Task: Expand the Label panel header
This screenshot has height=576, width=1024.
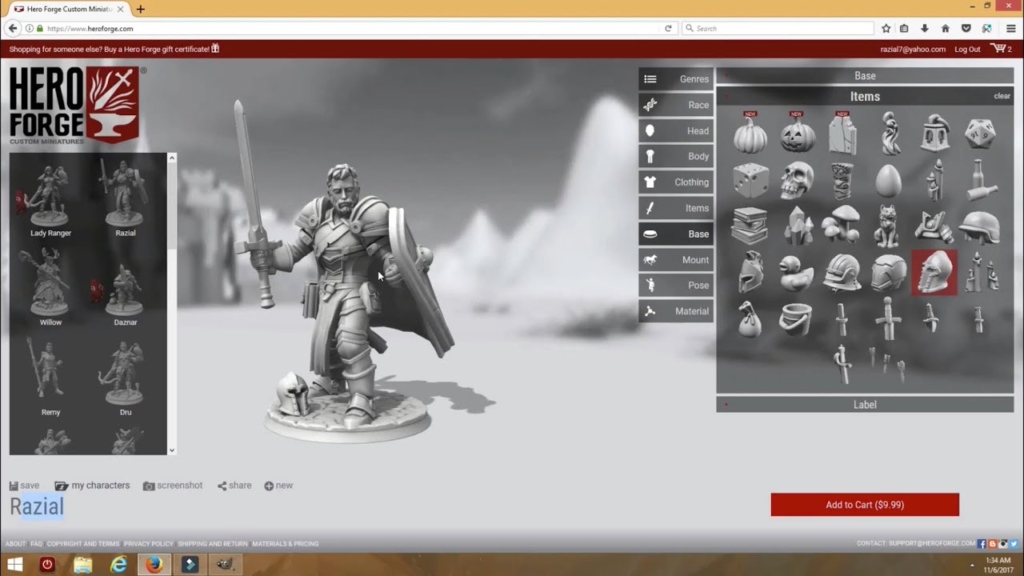Action: pyautogui.click(x=865, y=405)
